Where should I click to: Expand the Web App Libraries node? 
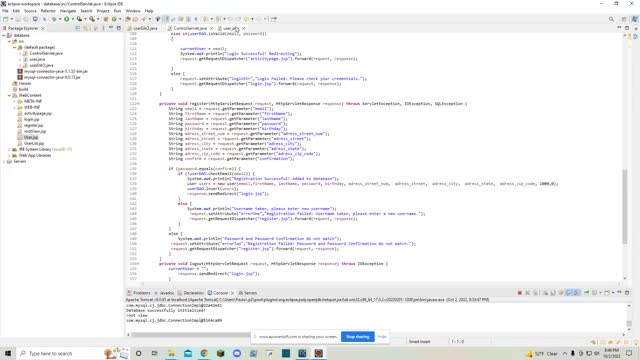9,155
